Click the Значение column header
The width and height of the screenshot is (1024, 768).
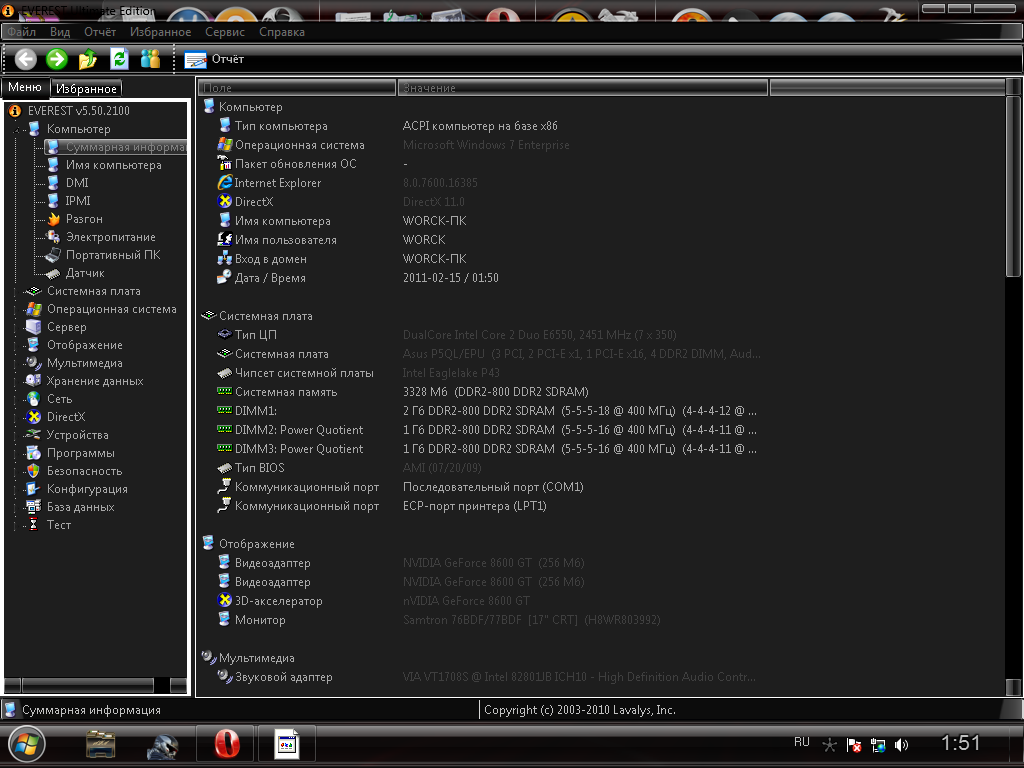583,88
